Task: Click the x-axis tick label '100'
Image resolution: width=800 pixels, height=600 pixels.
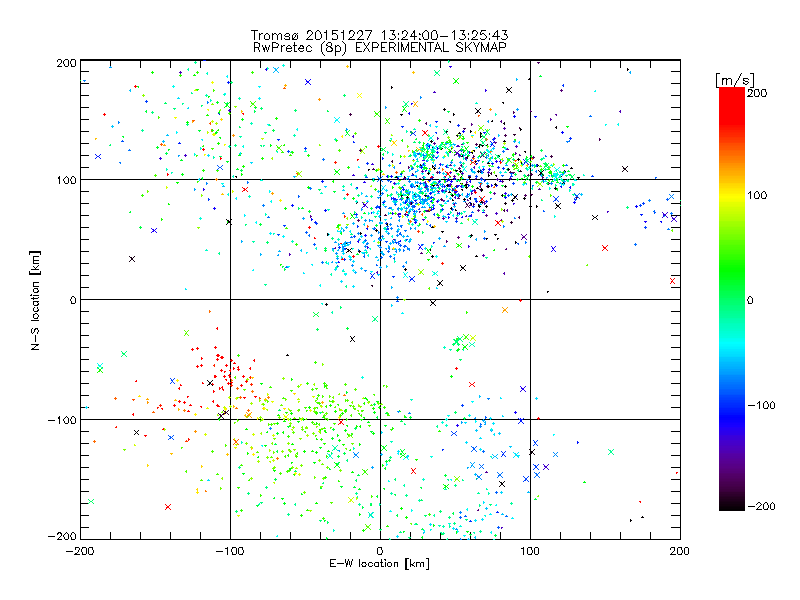Action: (x=530, y=551)
